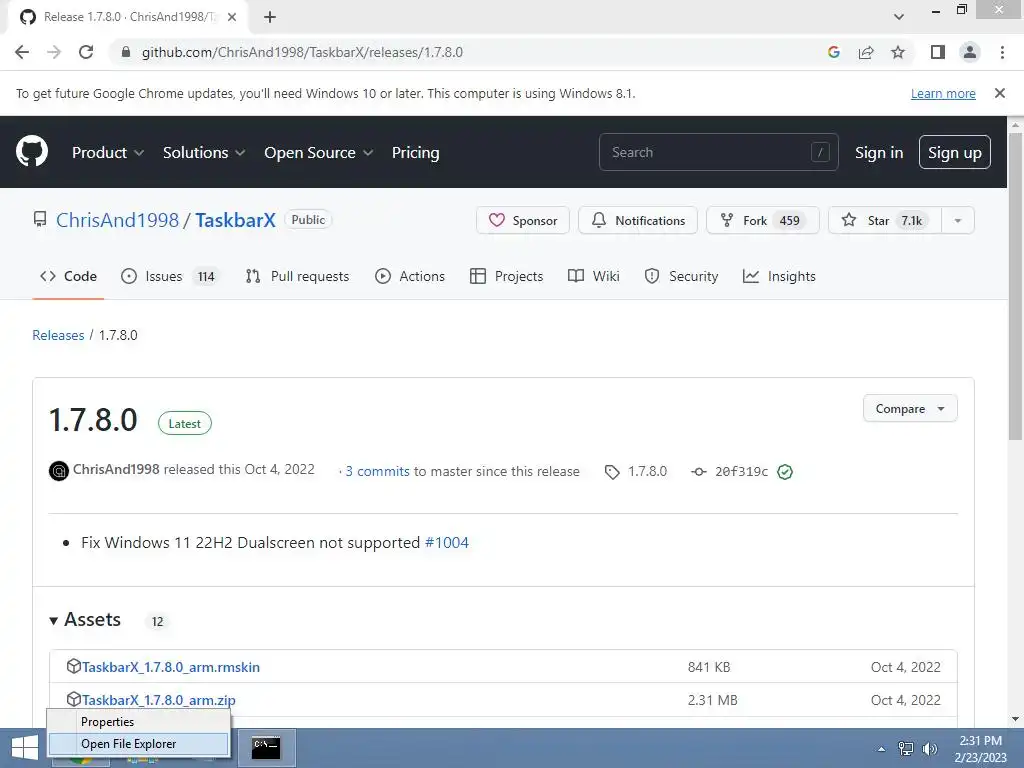The image size is (1024, 768).
Task: Switch to the Actions tab
Action: (409, 276)
